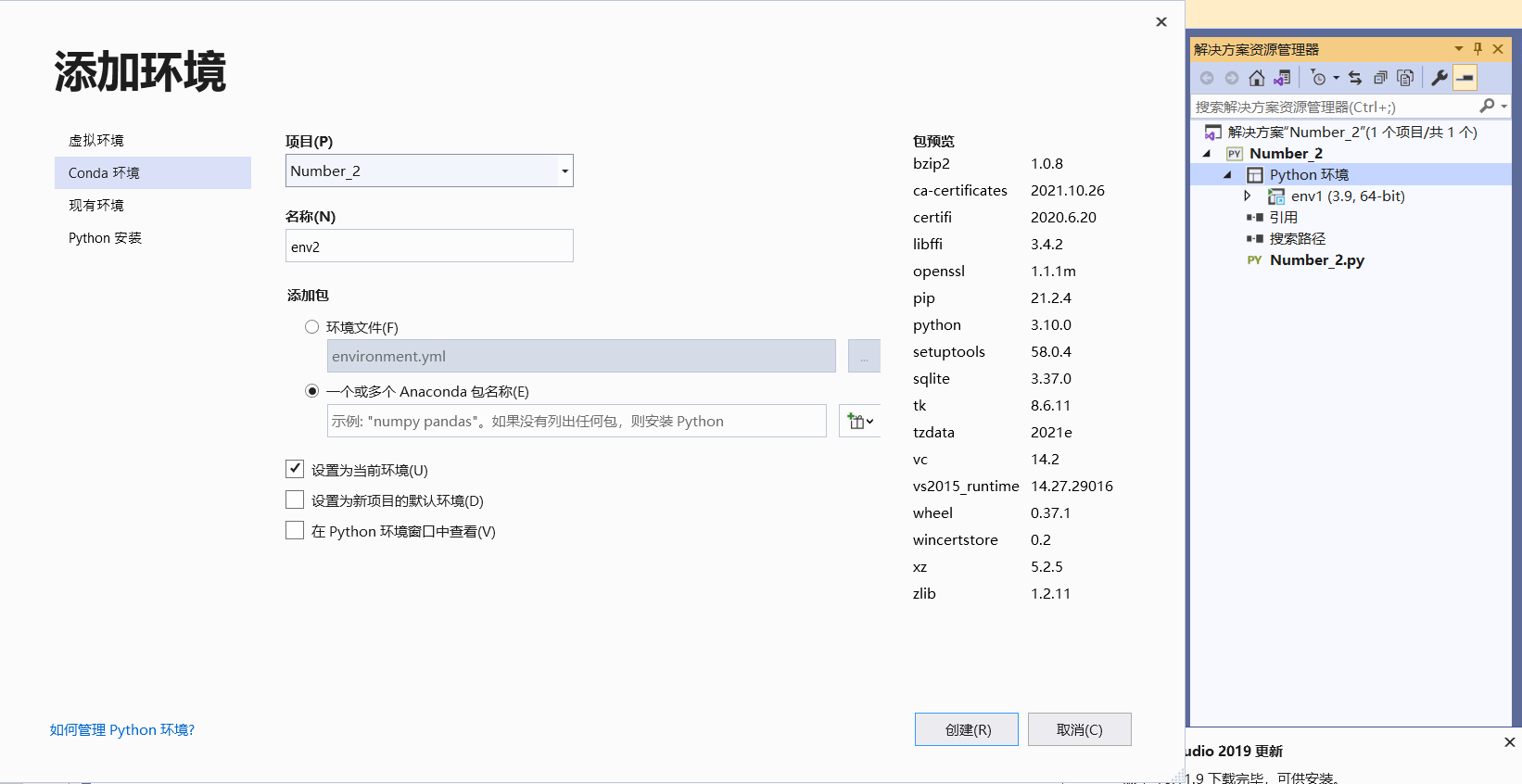
Task: Dismiss the Visual Studio 2019 更新 notification
Action: pos(1509,742)
